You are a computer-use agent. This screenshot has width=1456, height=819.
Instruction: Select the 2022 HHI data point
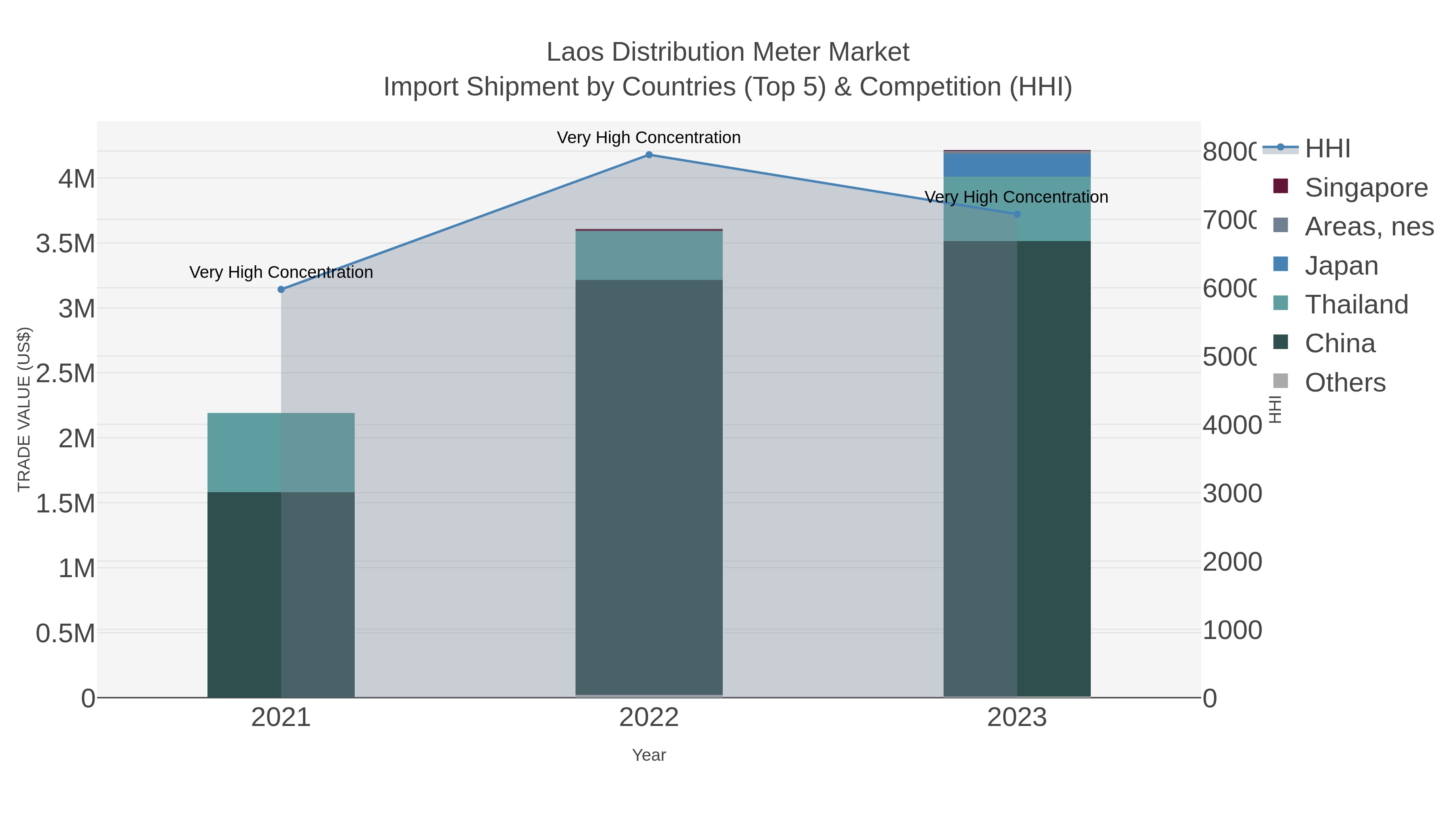click(649, 155)
